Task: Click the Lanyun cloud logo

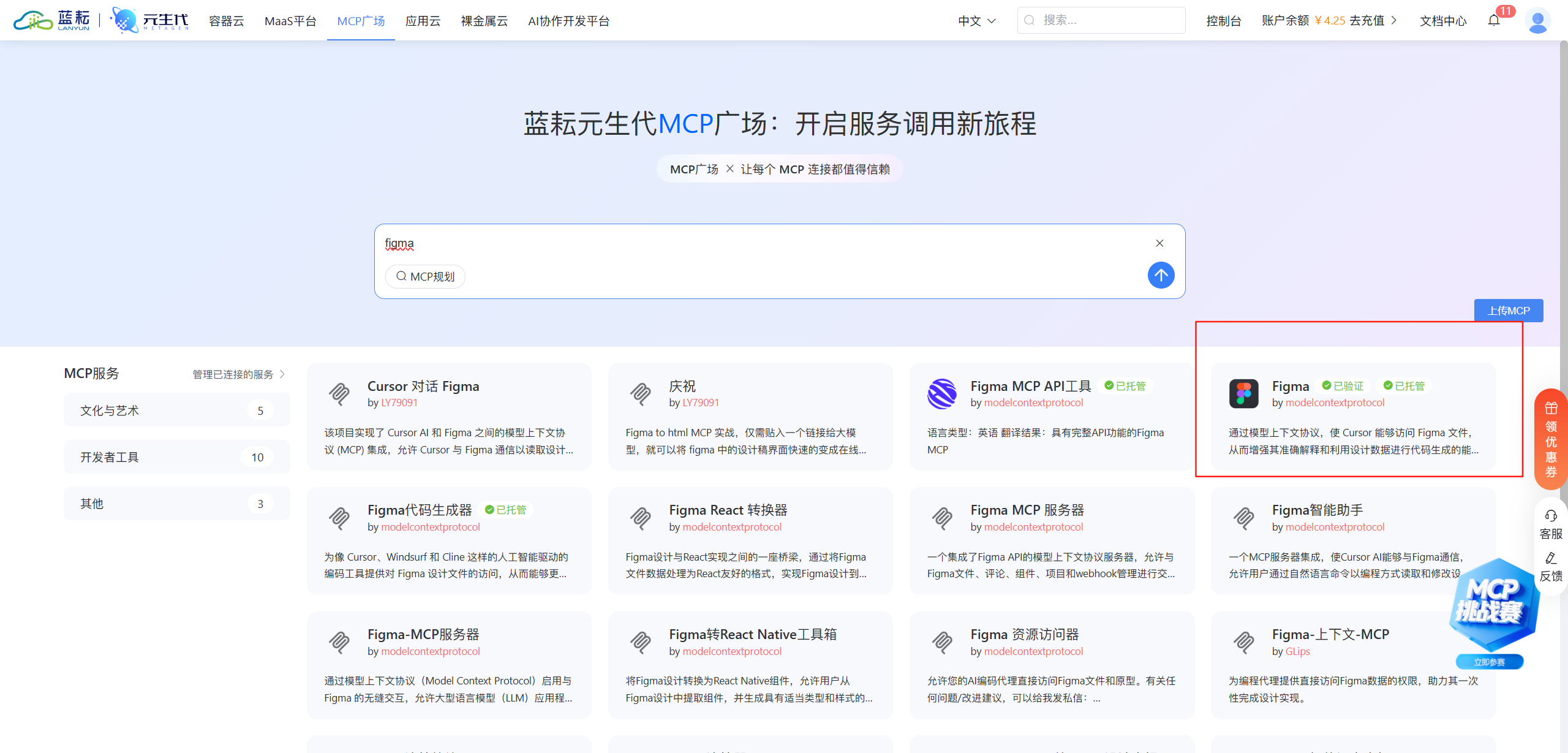Action: 52,20
